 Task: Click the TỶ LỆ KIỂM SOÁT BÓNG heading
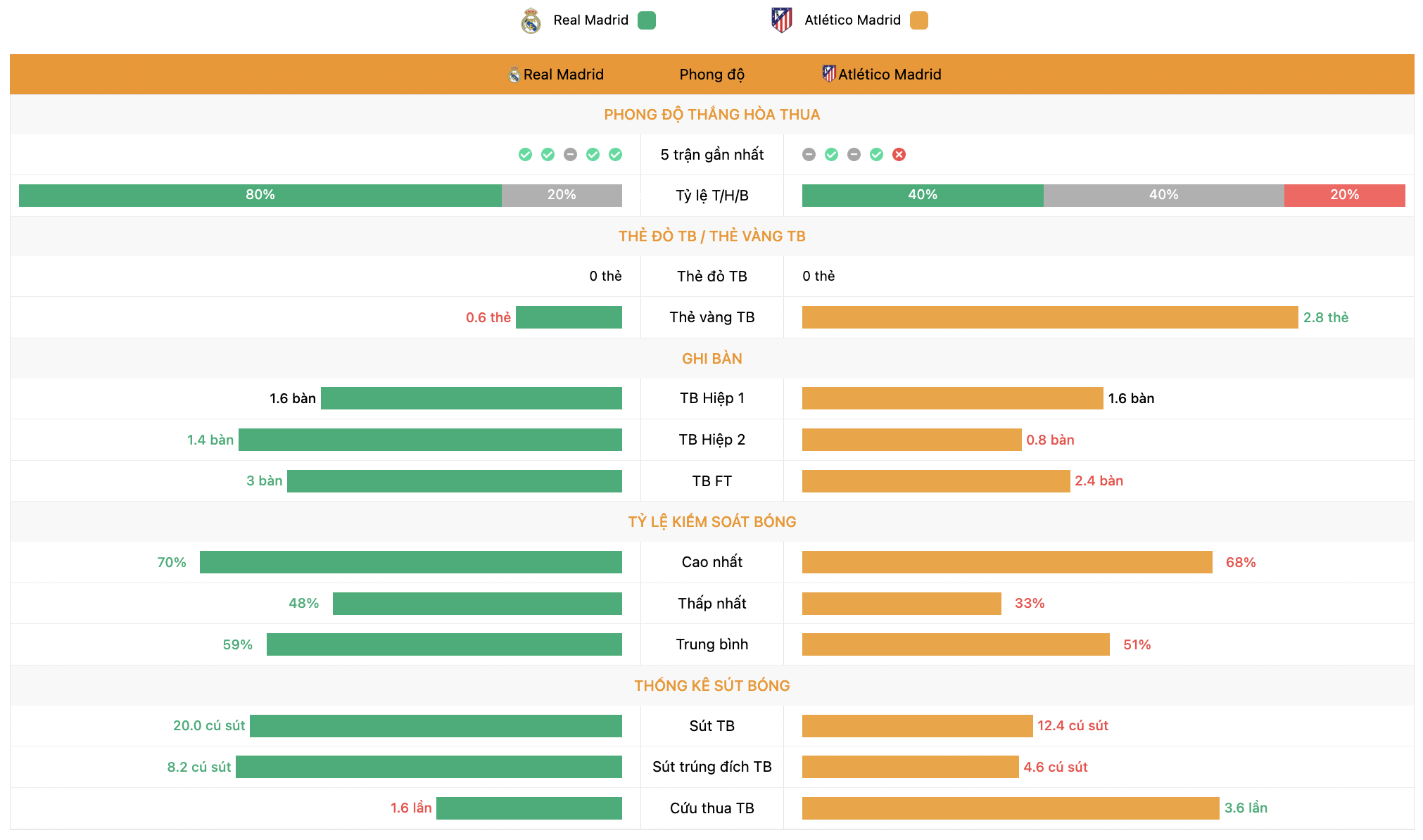click(x=711, y=522)
